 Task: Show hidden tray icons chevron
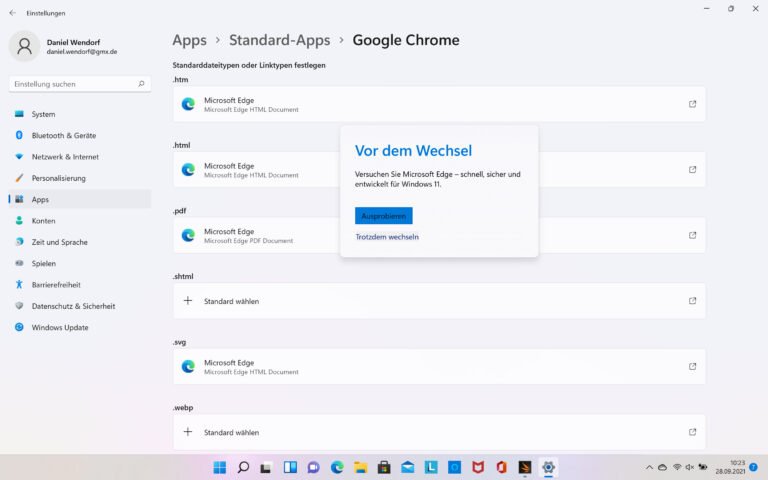coord(649,467)
